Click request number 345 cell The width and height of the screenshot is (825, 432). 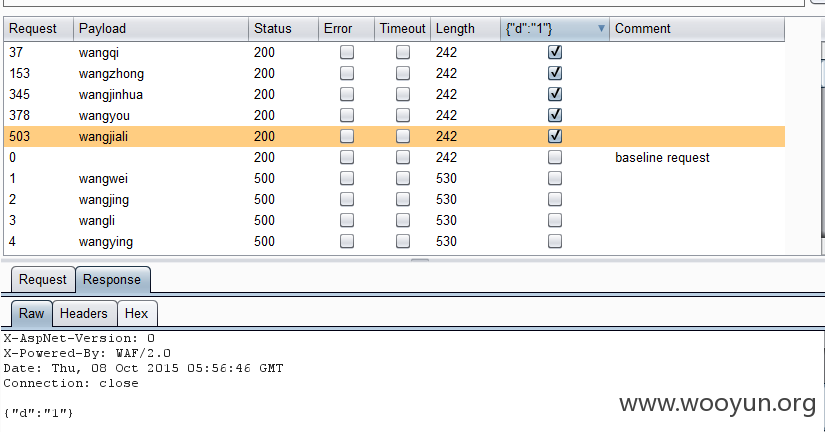coord(19,94)
